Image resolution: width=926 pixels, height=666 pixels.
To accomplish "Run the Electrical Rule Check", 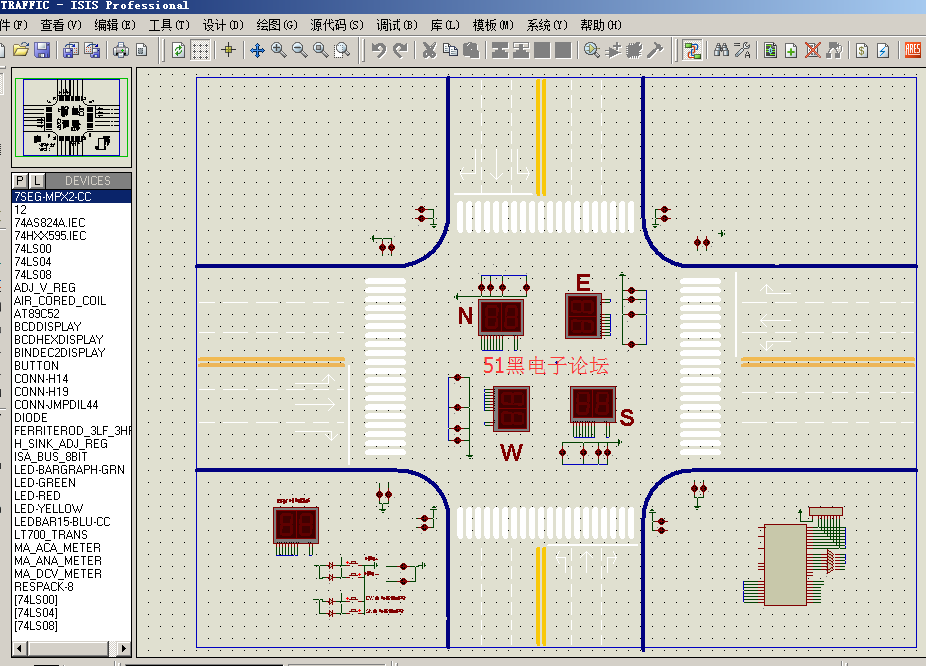I will [x=883, y=50].
